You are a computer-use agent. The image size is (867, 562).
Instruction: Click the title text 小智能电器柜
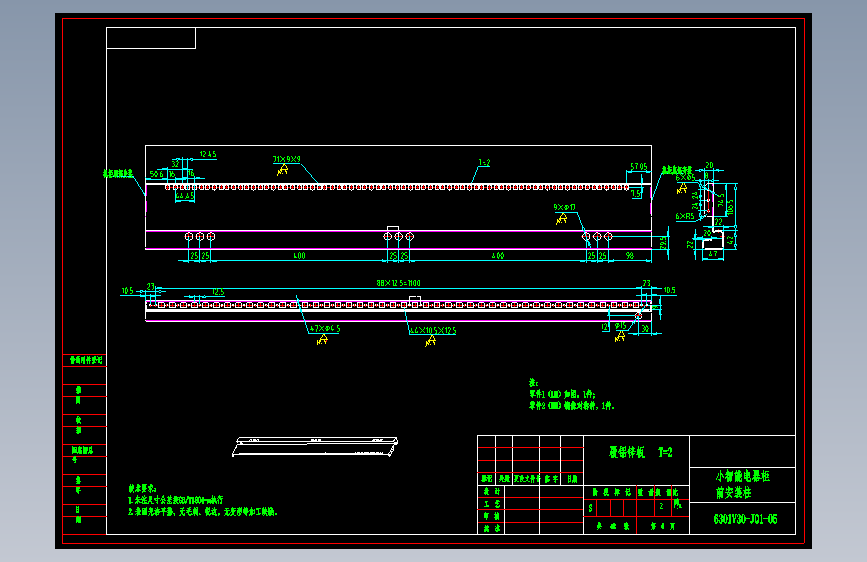pos(743,476)
